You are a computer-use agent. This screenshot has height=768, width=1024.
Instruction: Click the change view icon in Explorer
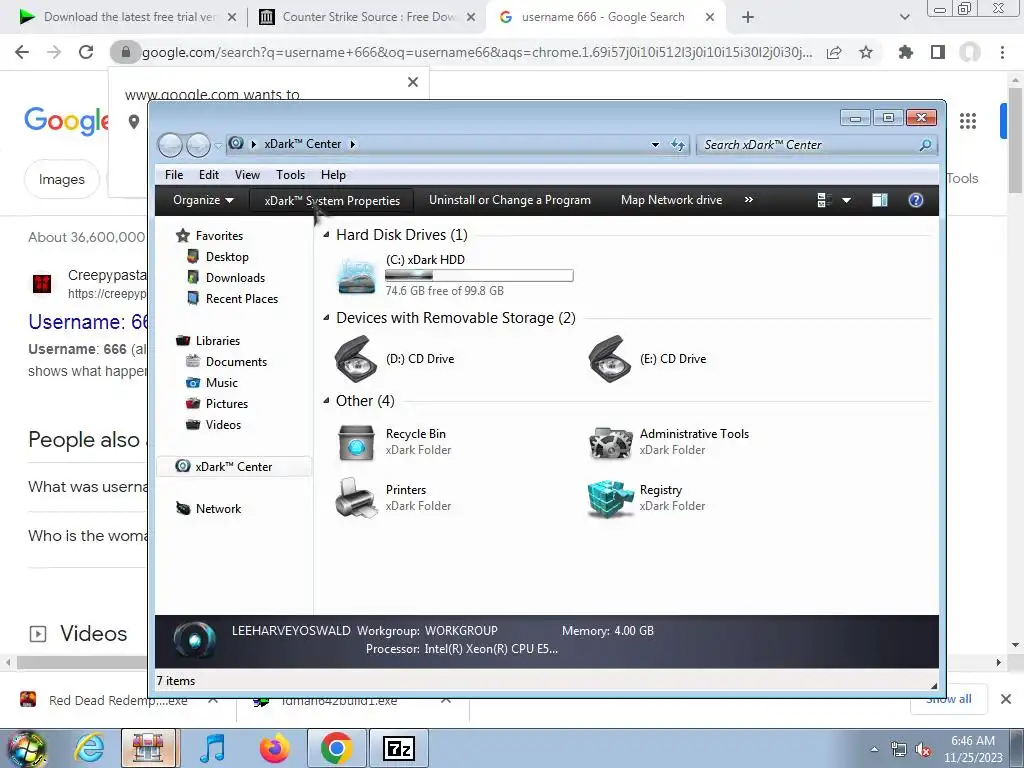tap(824, 200)
